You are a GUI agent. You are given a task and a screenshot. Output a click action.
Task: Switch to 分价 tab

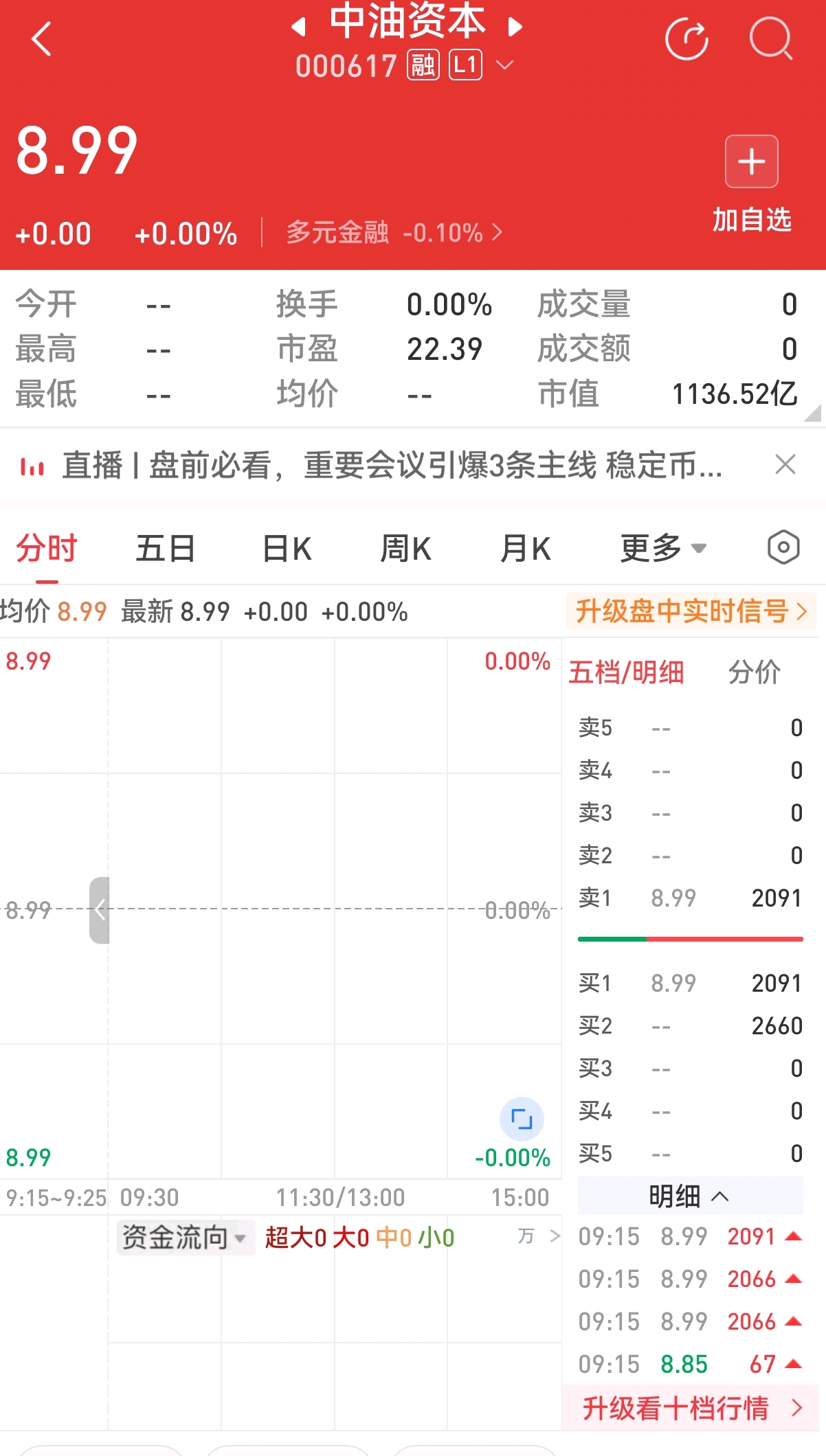tap(755, 672)
